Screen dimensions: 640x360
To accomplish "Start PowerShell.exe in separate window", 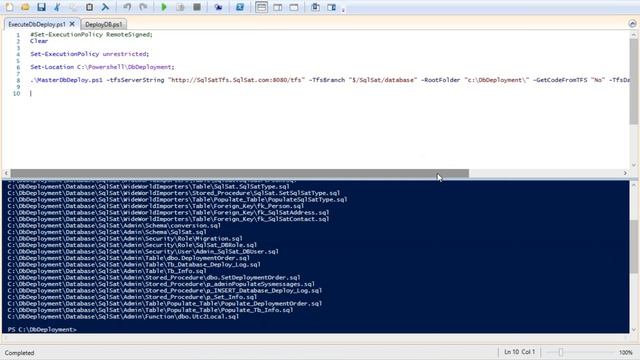I will pyautogui.click(x=240, y=7).
